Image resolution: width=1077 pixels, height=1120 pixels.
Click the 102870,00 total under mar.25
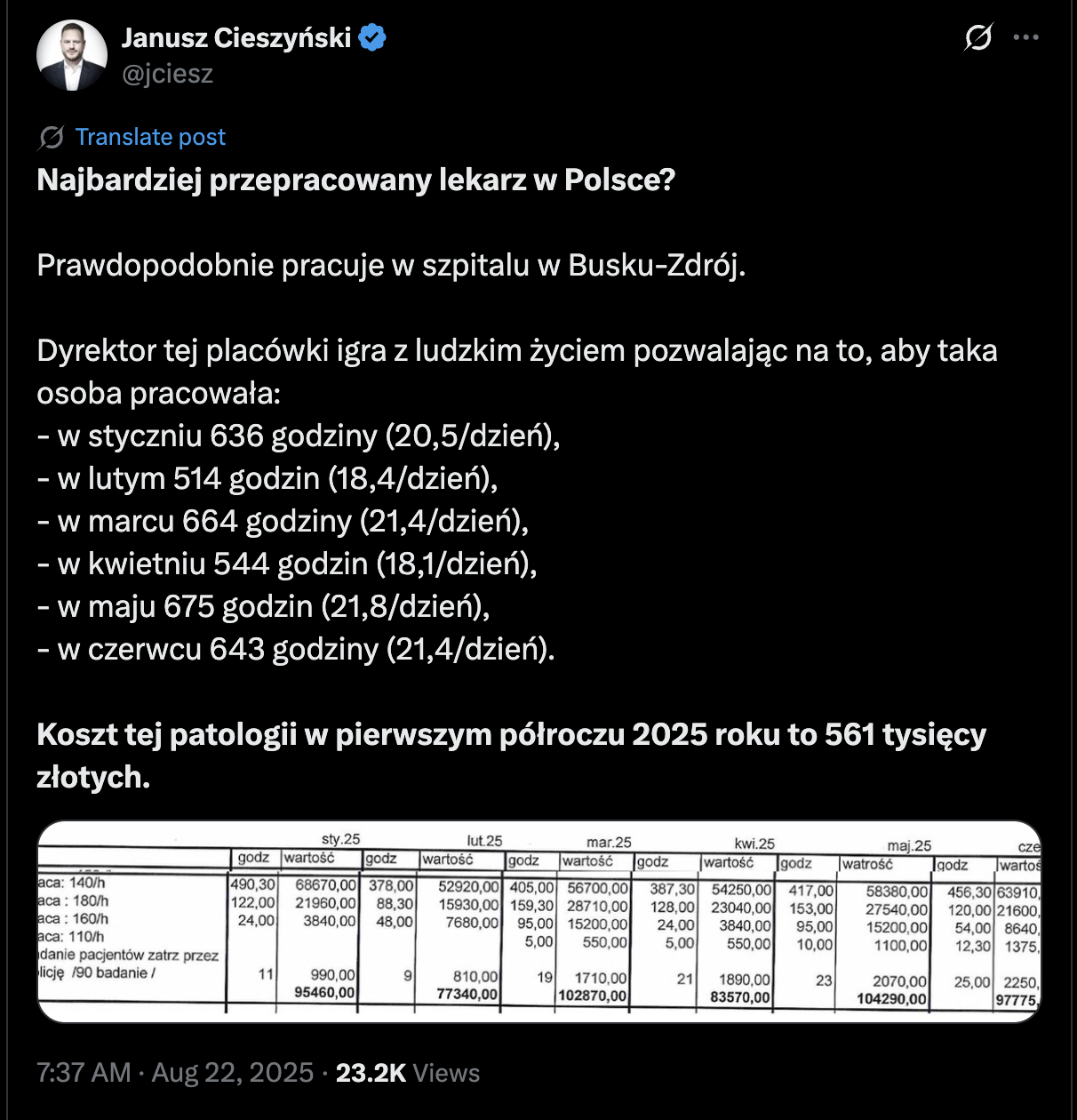point(593,996)
